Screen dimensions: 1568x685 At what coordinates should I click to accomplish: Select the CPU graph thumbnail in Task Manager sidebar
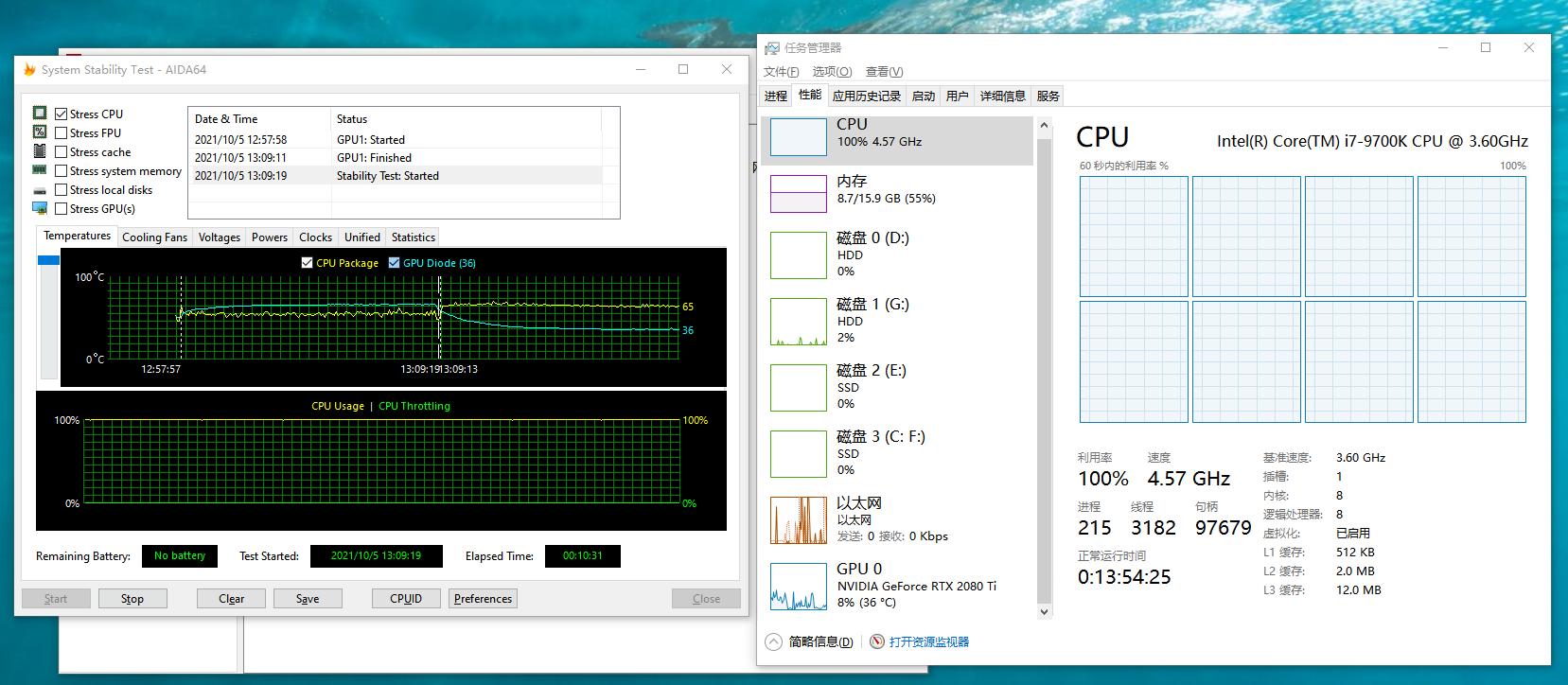[799, 137]
